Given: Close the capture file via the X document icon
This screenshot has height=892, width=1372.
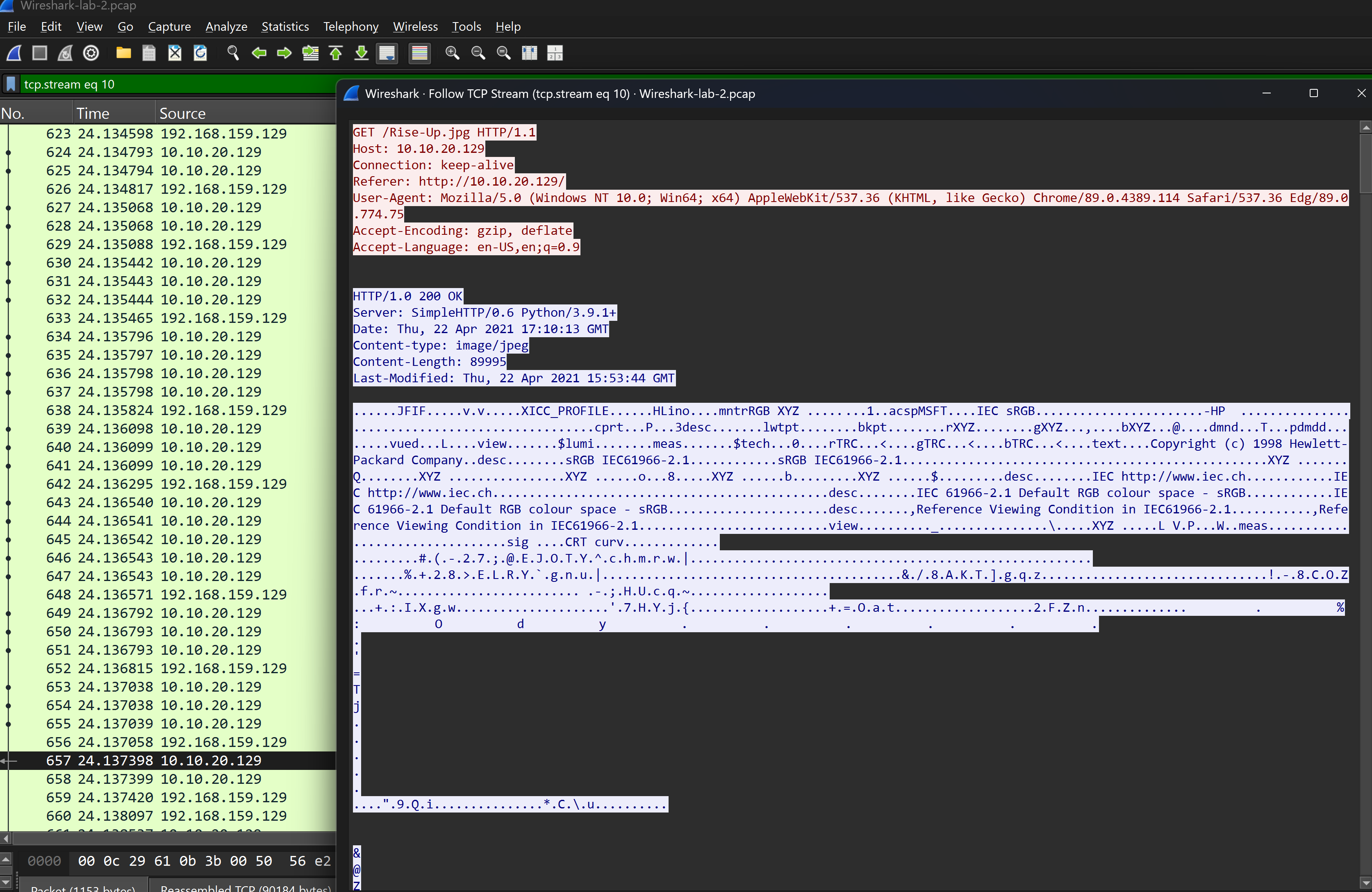Looking at the screenshot, I should coord(175,53).
